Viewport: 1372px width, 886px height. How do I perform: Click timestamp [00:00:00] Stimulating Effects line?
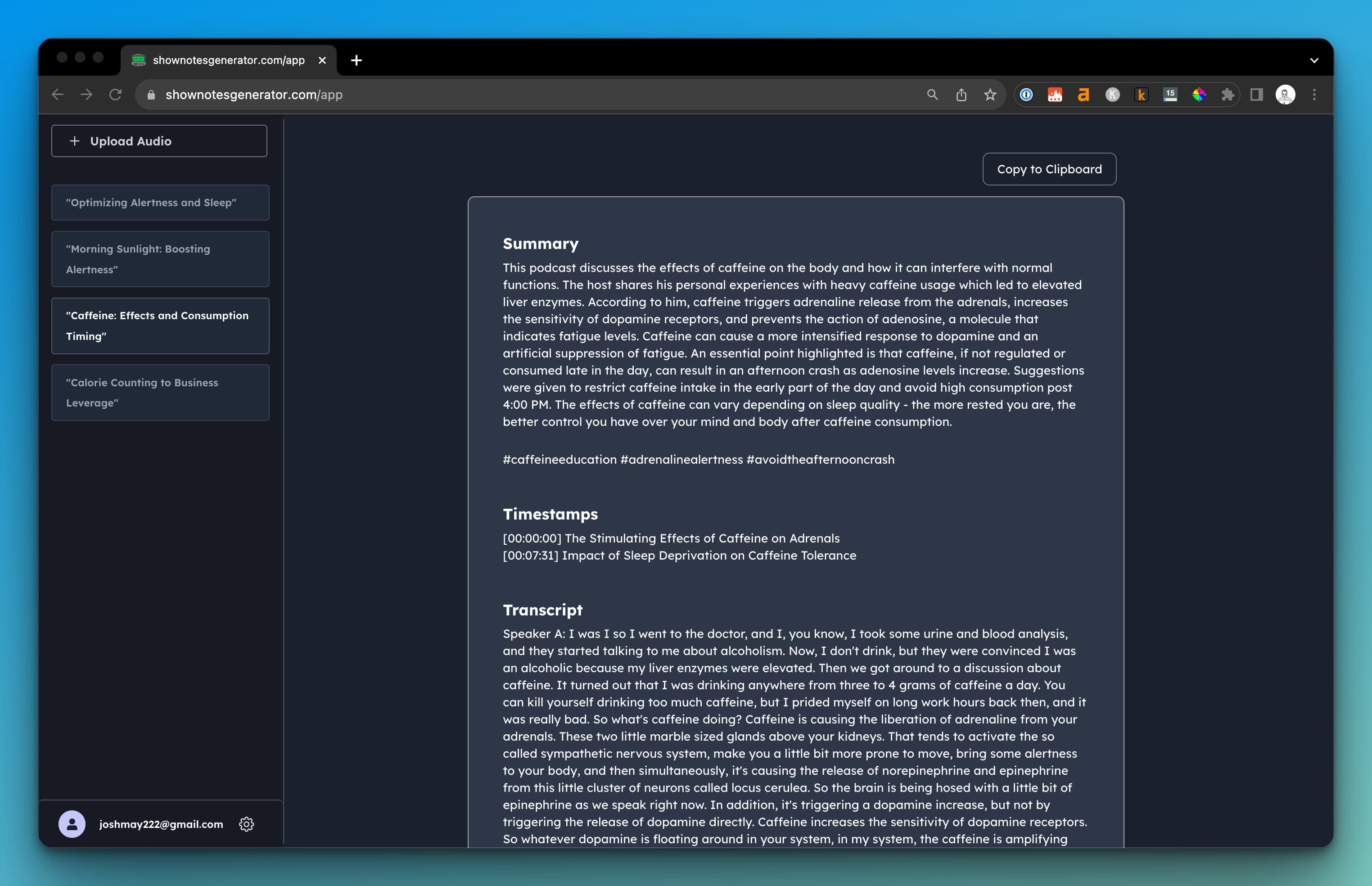click(671, 538)
